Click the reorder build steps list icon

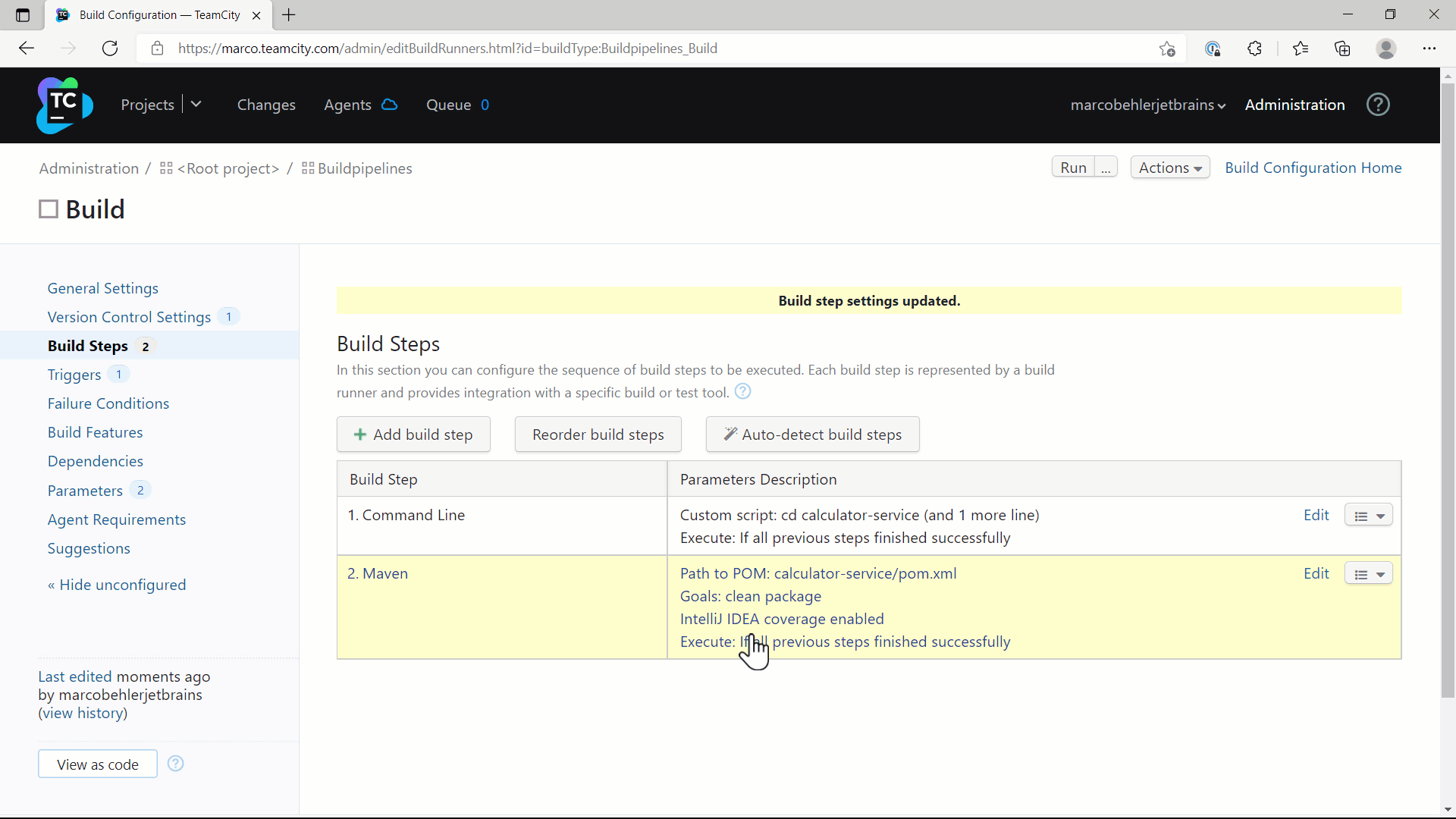pyautogui.click(x=598, y=434)
